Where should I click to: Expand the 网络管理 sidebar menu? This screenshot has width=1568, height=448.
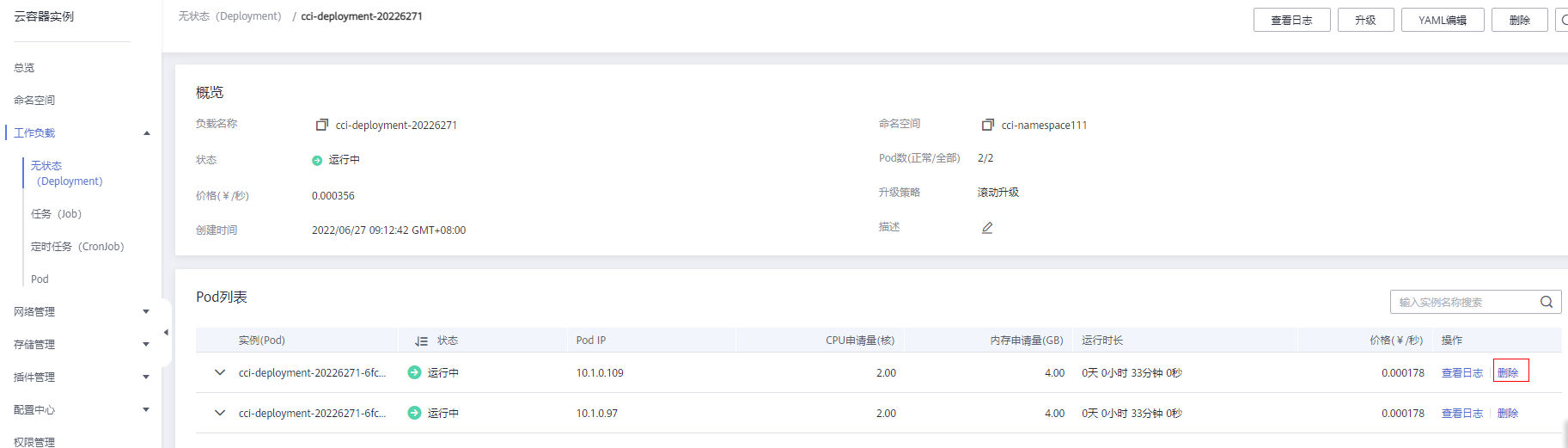coord(146,312)
